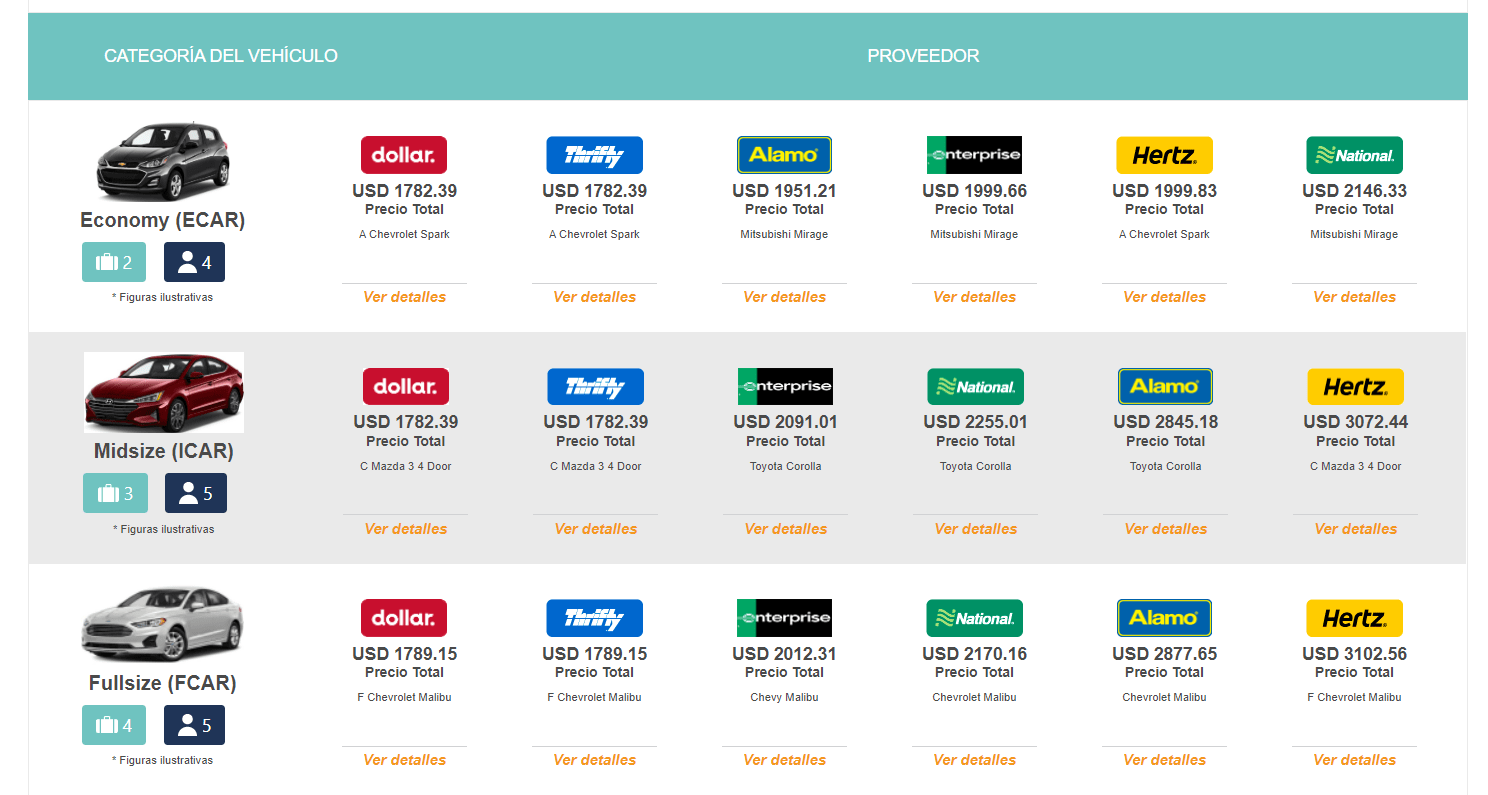This screenshot has width=1488, height=795.
Task: View details of National Midsize USD 2255.01
Action: click(x=976, y=529)
